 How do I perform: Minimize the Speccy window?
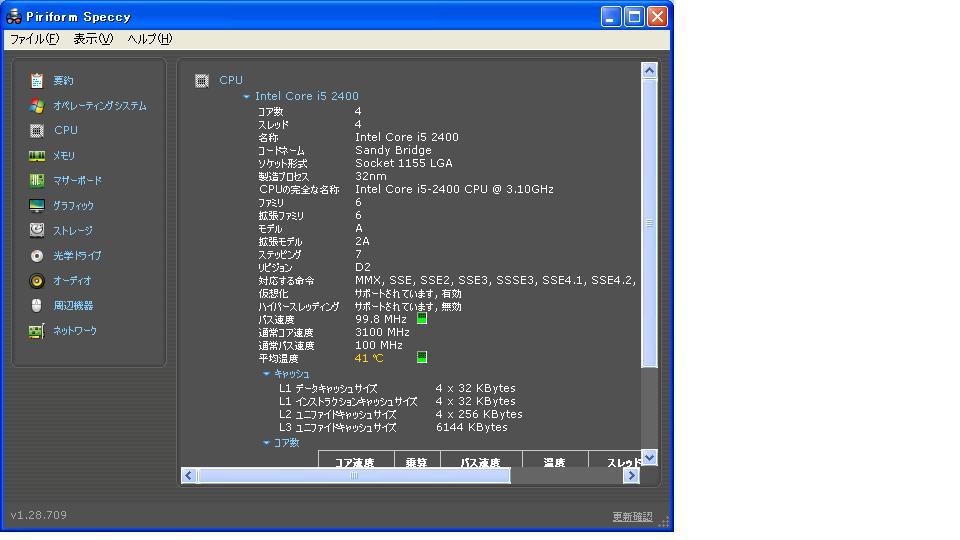pyautogui.click(x=610, y=17)
